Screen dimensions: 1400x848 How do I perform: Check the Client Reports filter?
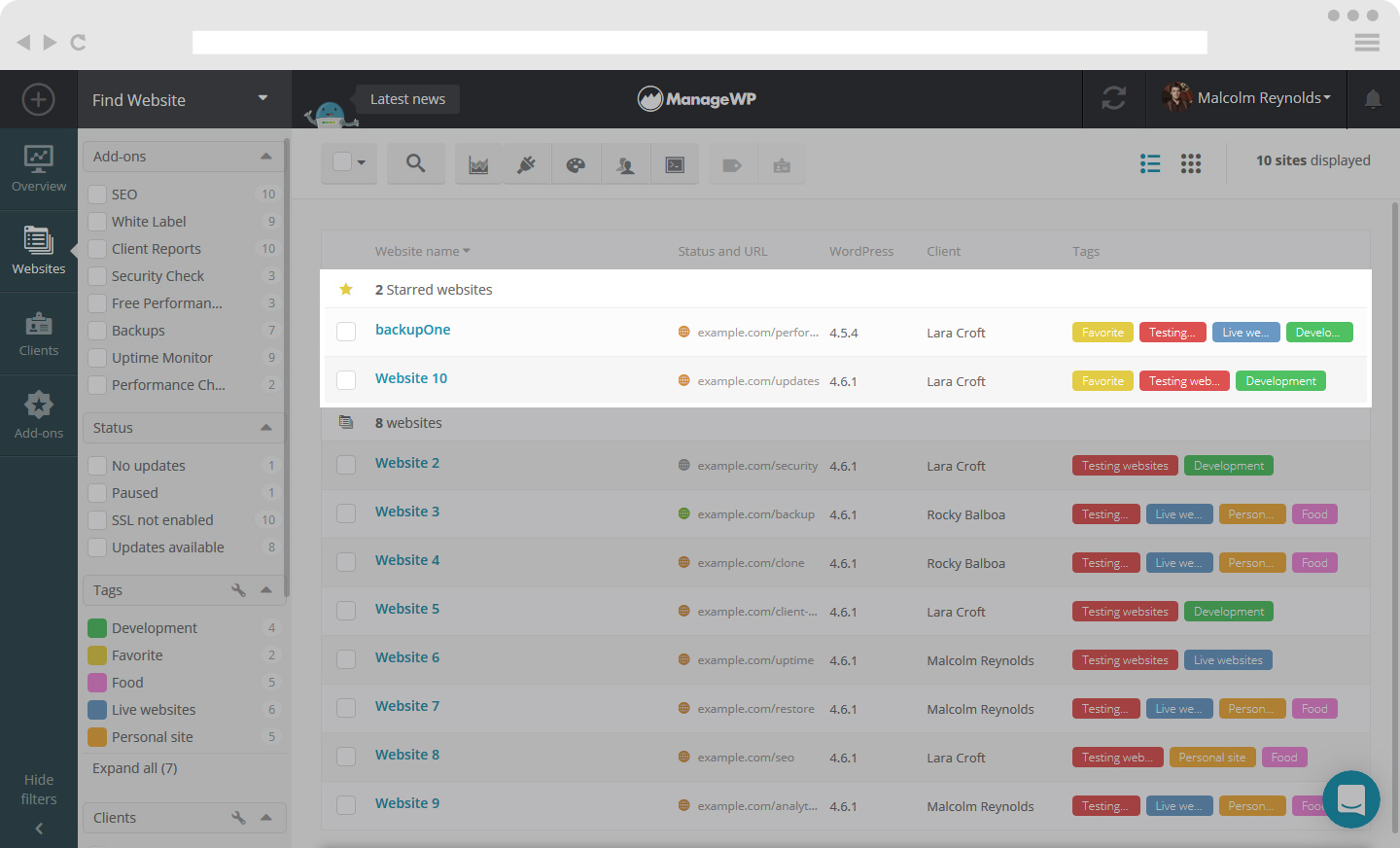(97, 249)
